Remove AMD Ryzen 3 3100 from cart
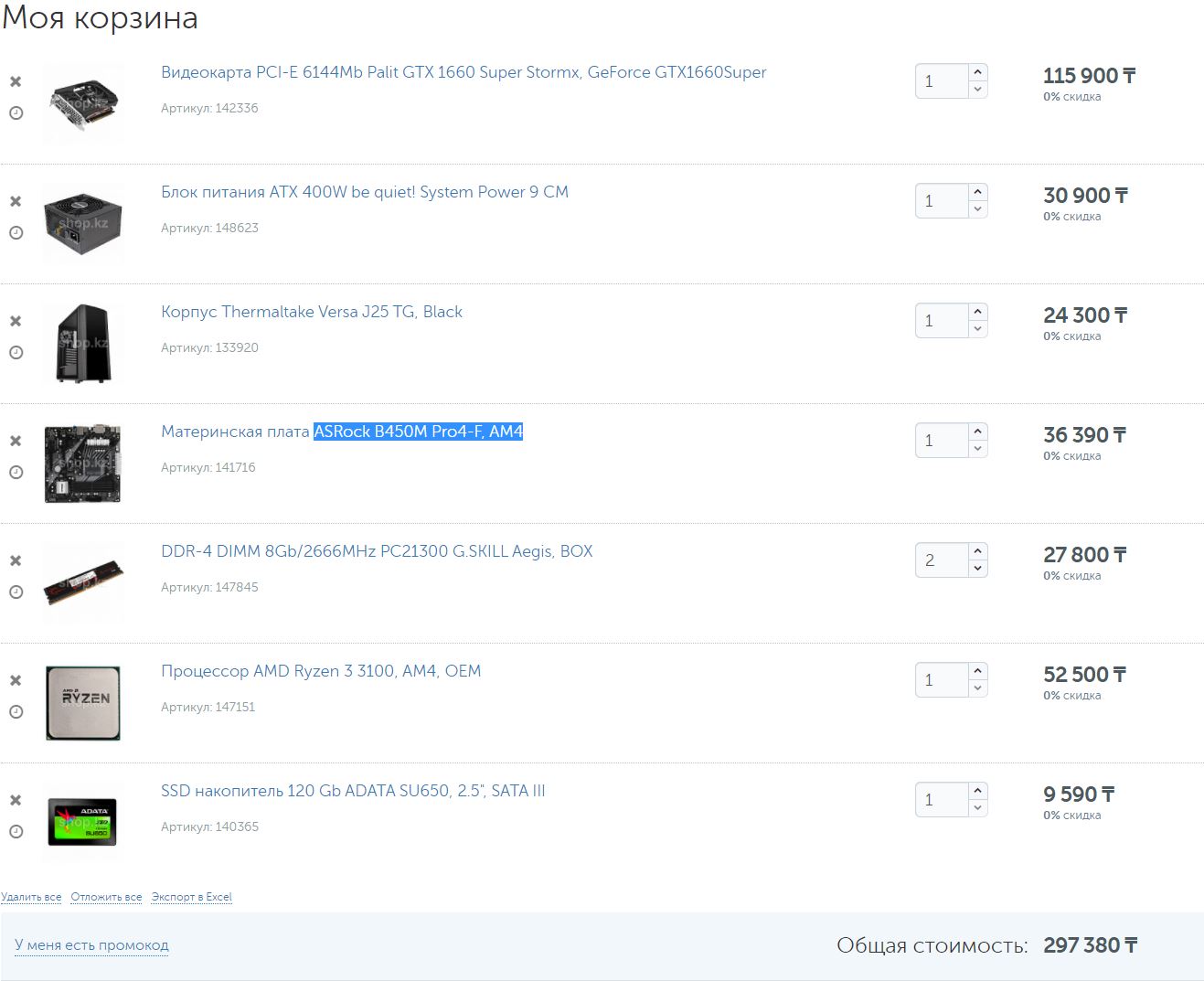Viewport: 1204px width, 981px height. (x=16, y=680)
